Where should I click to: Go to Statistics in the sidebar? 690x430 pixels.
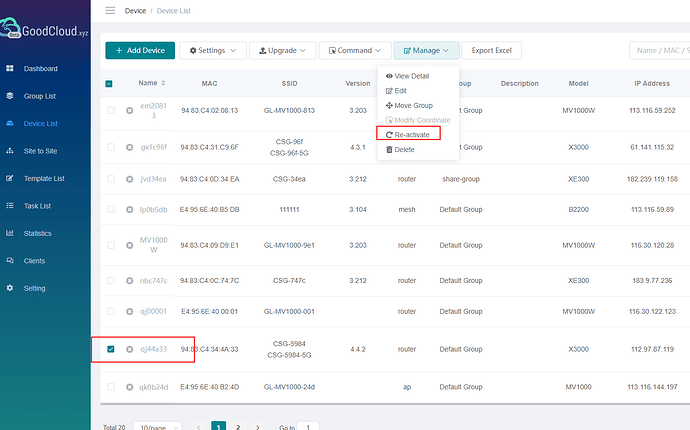pyautogui.click(x=37, y=233)
